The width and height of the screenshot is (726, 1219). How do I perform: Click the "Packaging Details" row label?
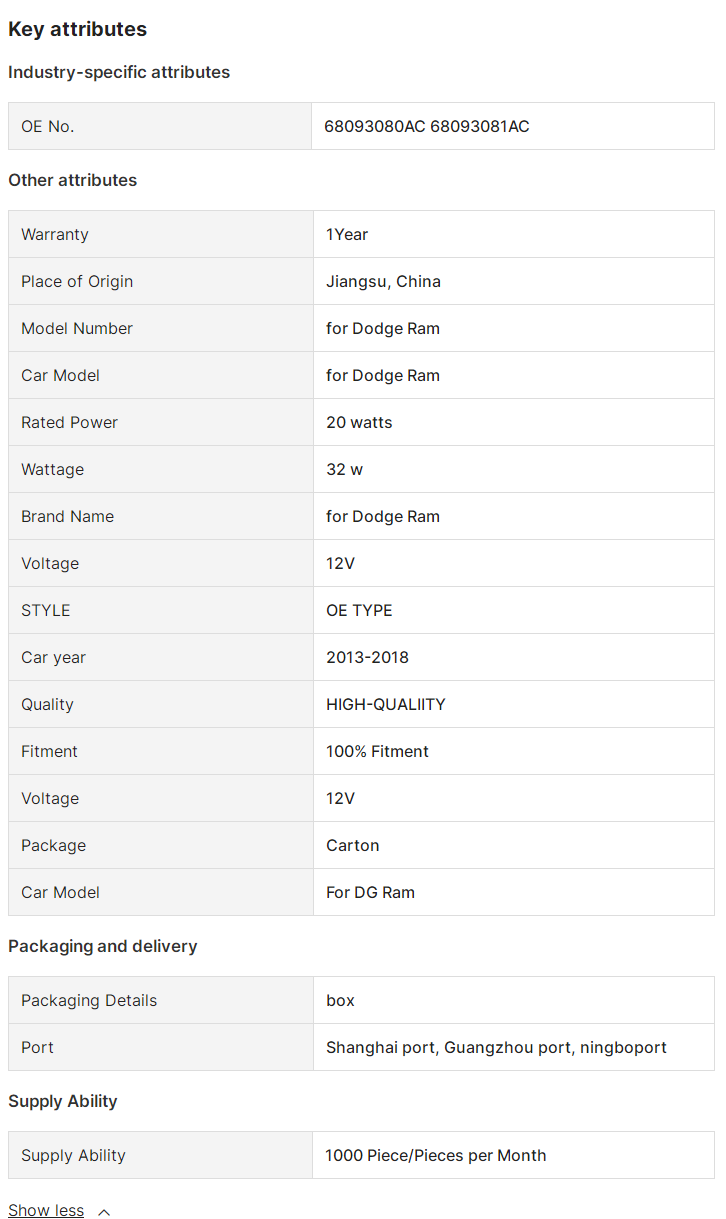[x=89, y=1000]
